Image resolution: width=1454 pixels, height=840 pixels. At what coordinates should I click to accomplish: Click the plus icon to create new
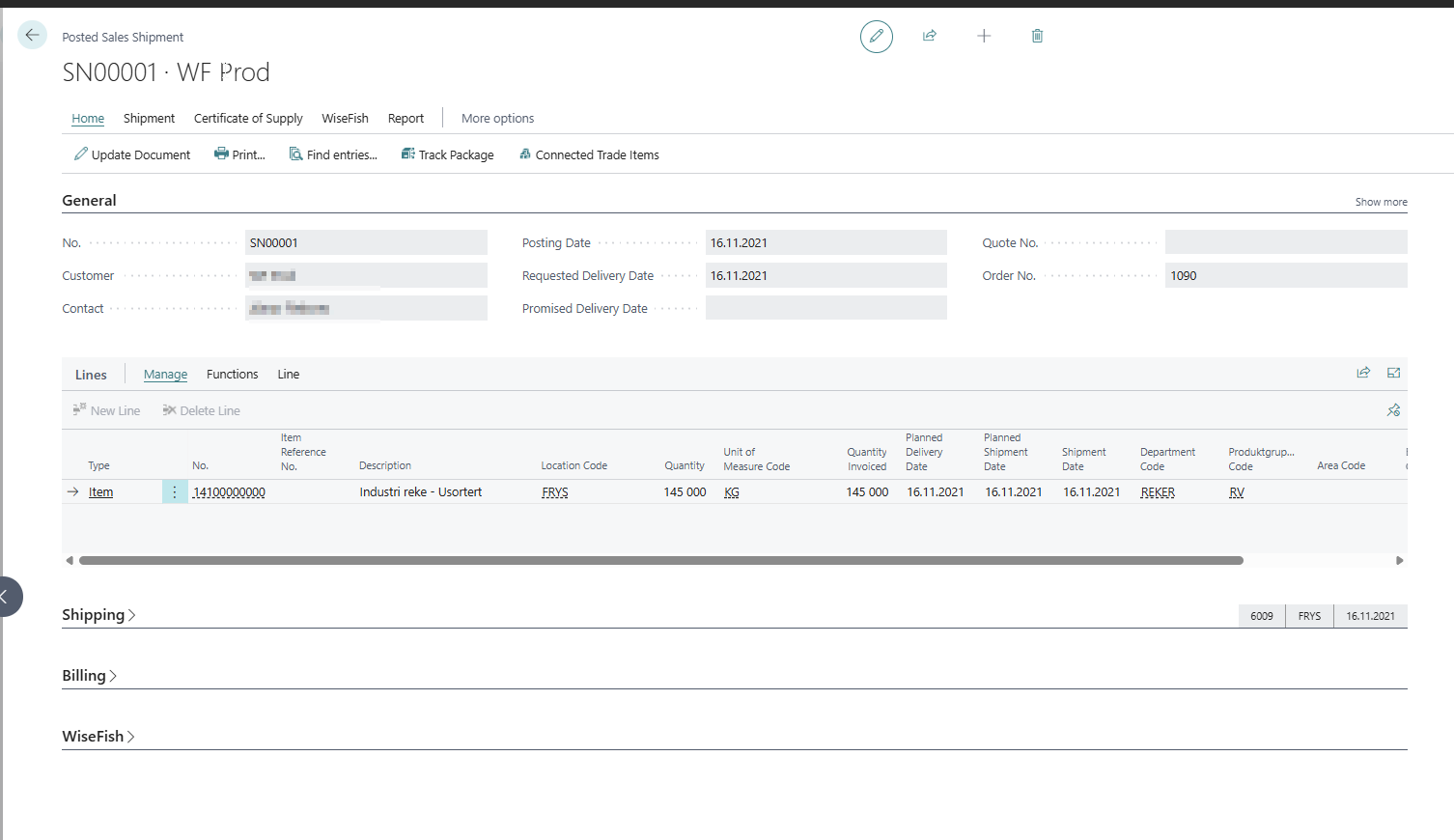click(x=984, y=36)
